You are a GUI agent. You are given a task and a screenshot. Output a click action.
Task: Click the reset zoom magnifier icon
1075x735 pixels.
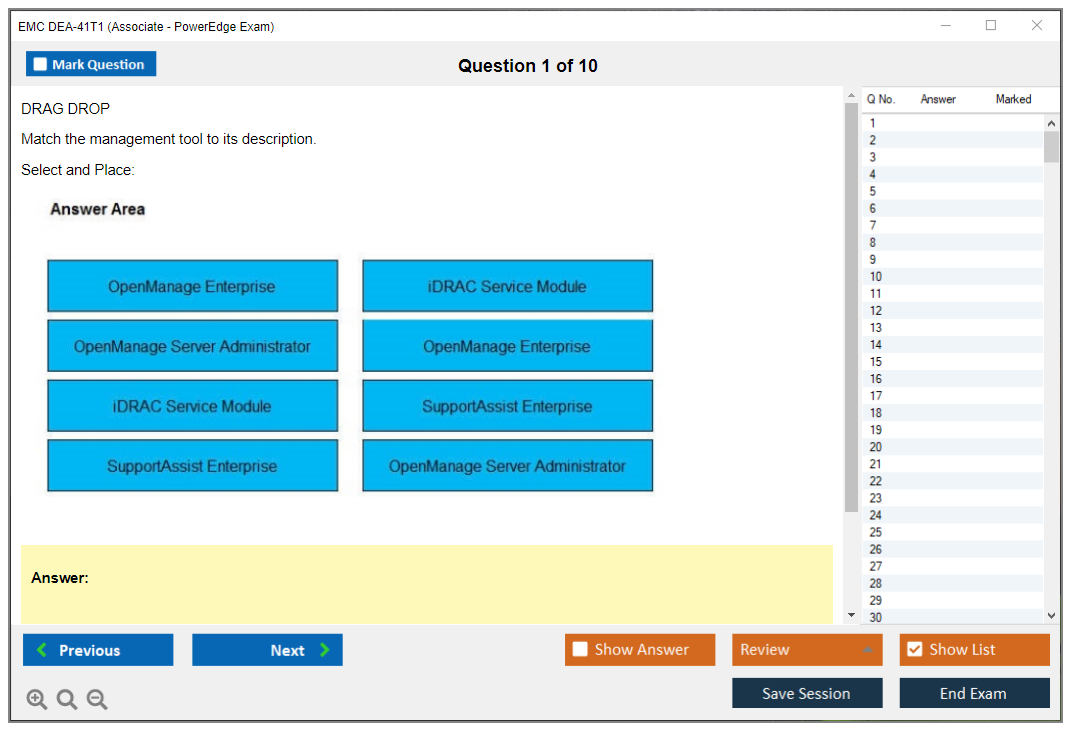[x=67, y=700]
